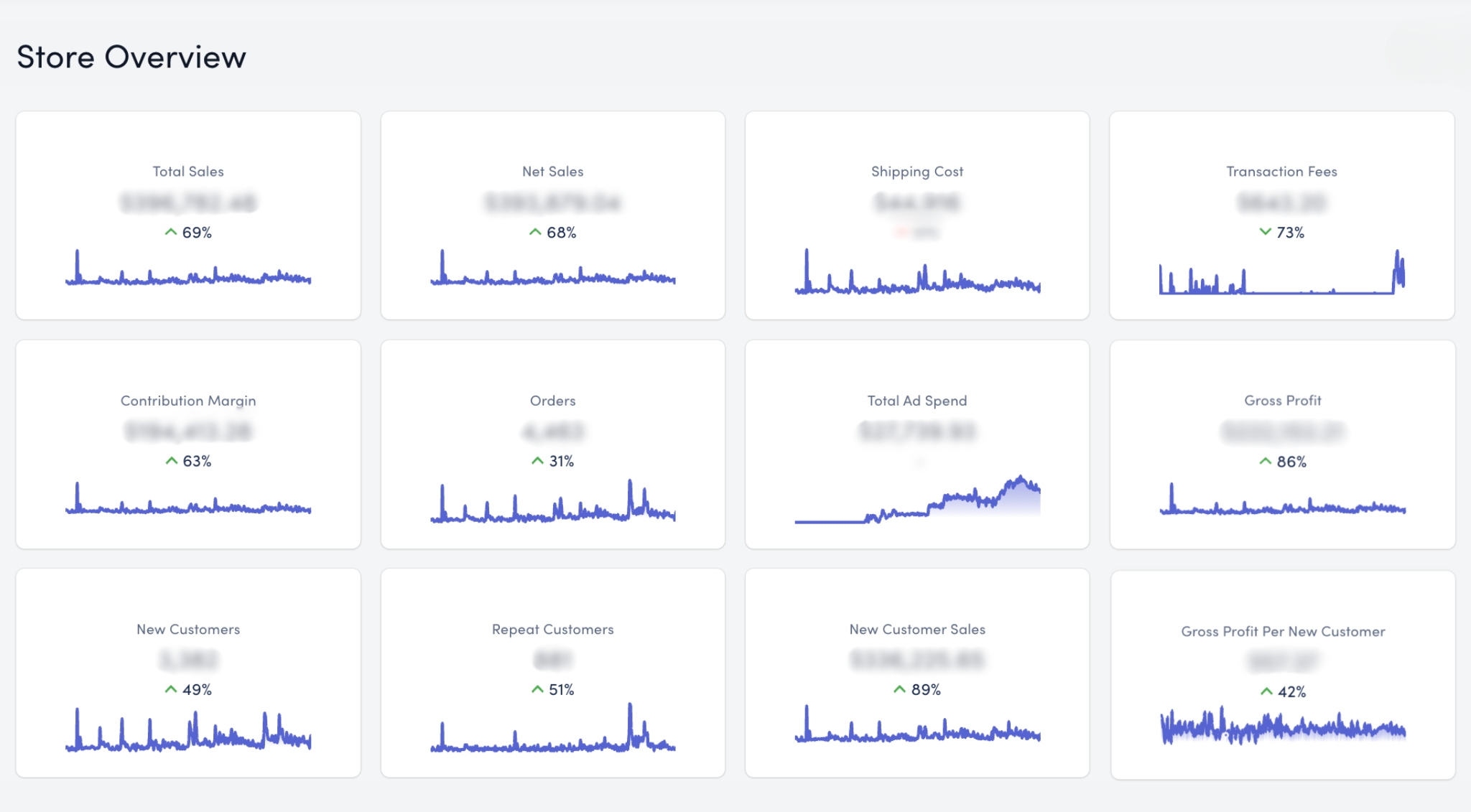
Task: Click the Net Sales 68% up arrow
Action: (x=535, y=232)
